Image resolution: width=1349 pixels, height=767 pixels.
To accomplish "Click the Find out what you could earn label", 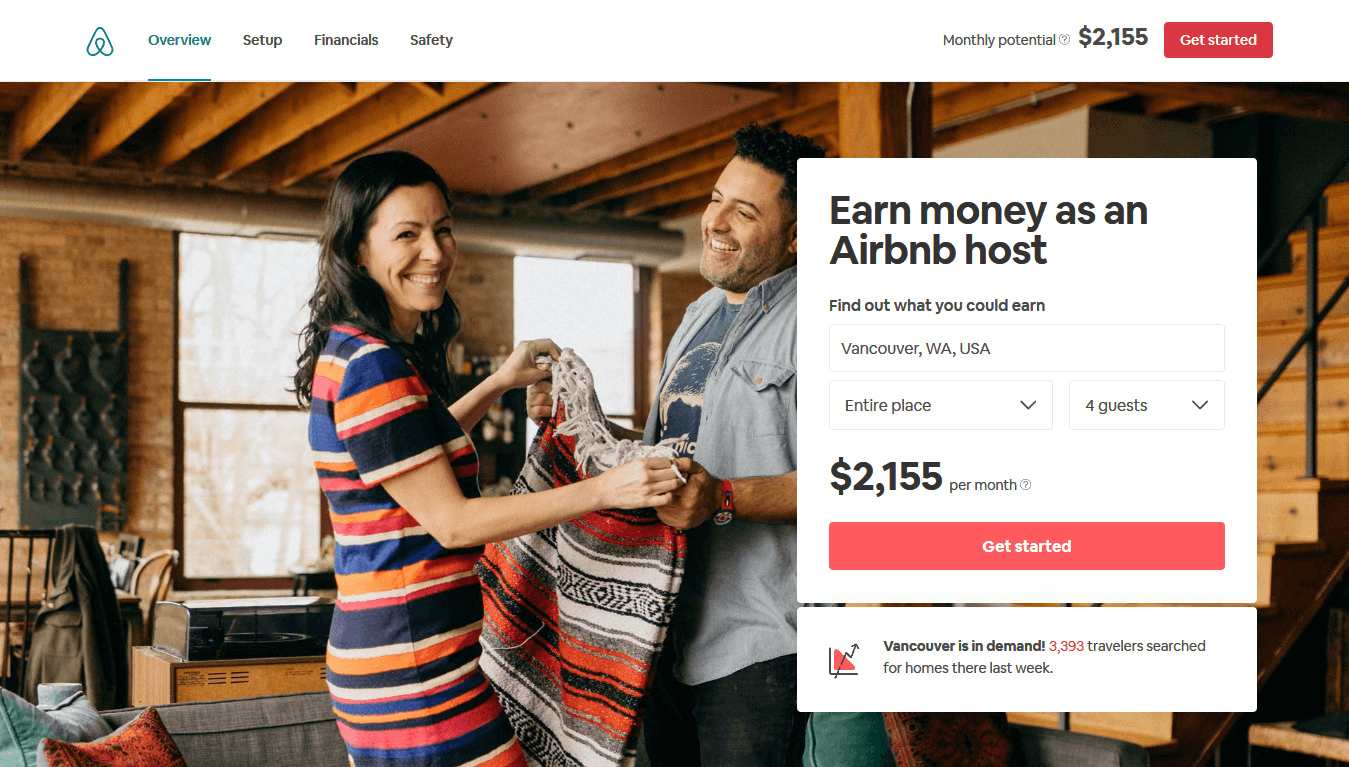I will click(x=937, y=306).
